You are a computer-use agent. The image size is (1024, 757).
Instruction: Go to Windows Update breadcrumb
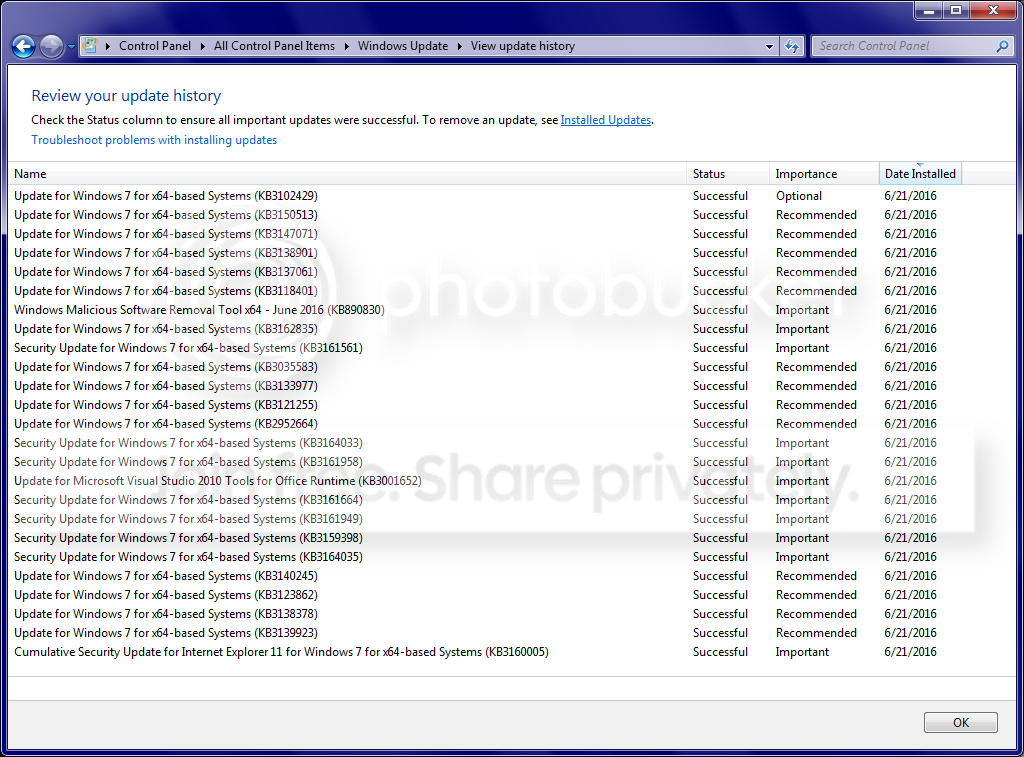click(x=403, y=46)
